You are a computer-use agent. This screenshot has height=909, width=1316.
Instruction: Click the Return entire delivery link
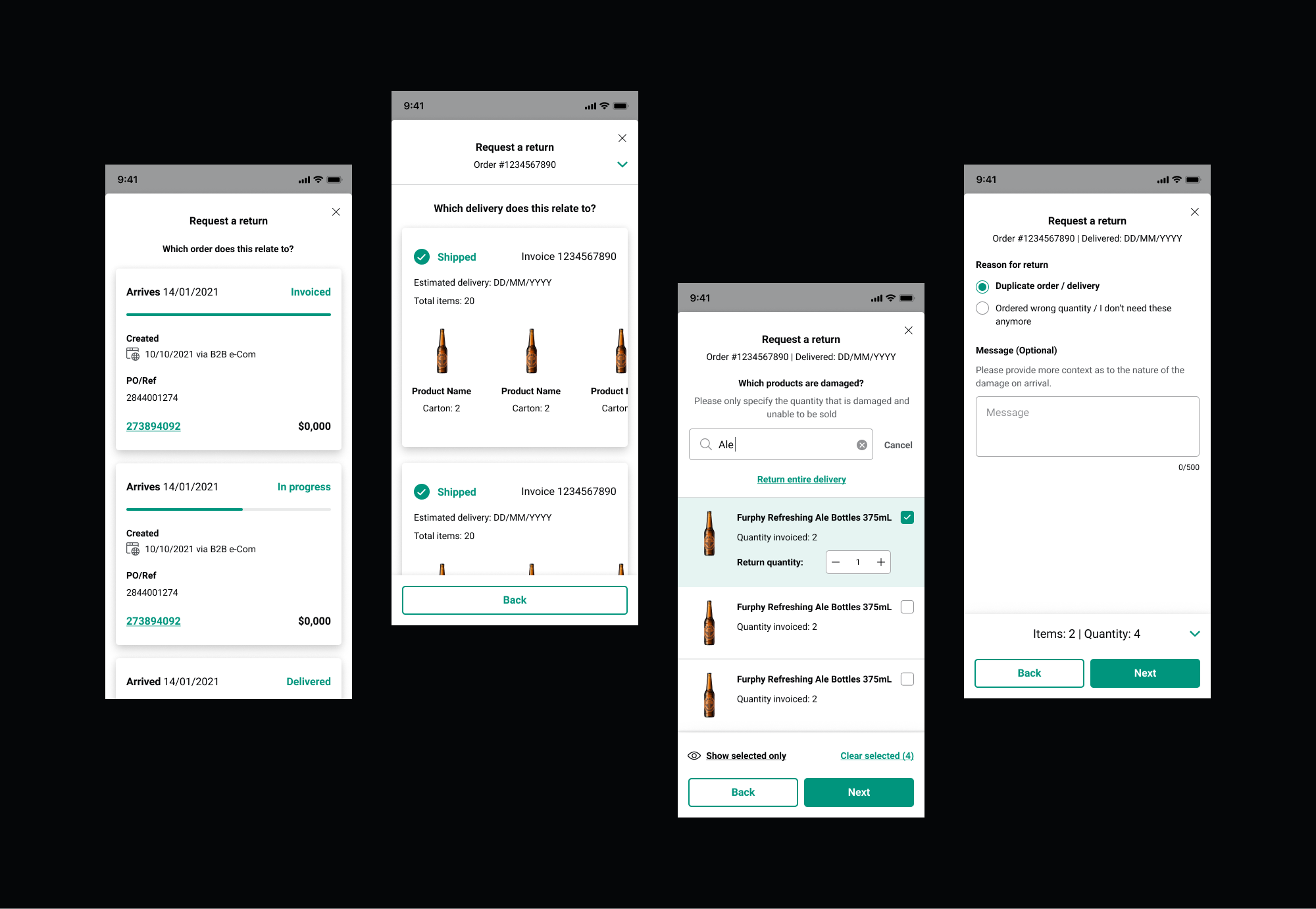[x=801, y=479]
